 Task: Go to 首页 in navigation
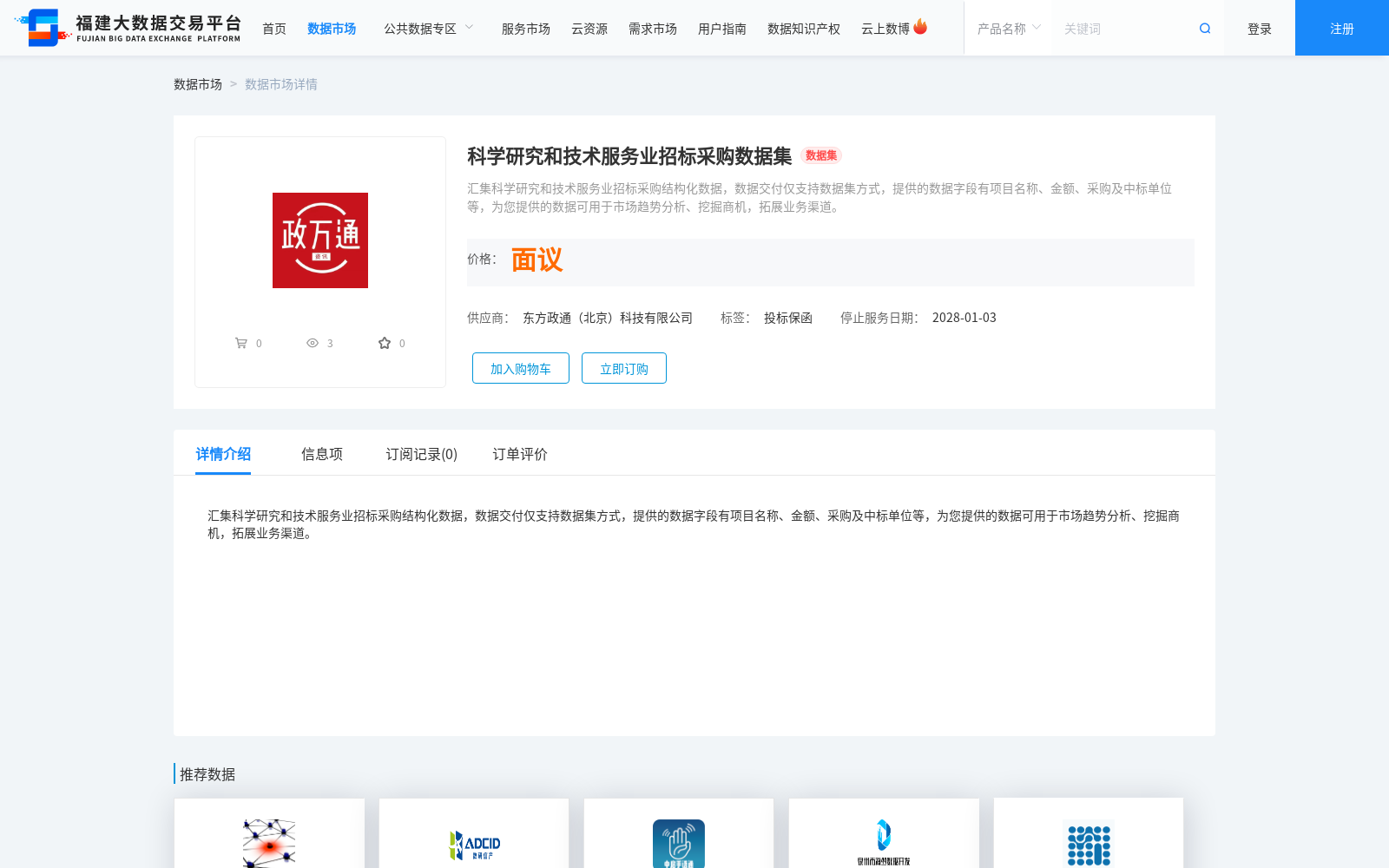(274, 29)
